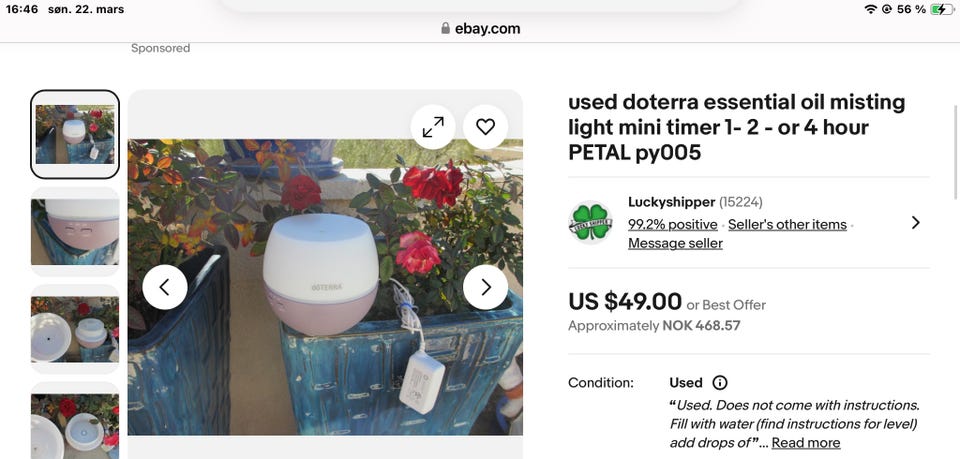Screen dimensions: 960x459
Task: Click the Message seller link
Action: click(x=675, y=243)
